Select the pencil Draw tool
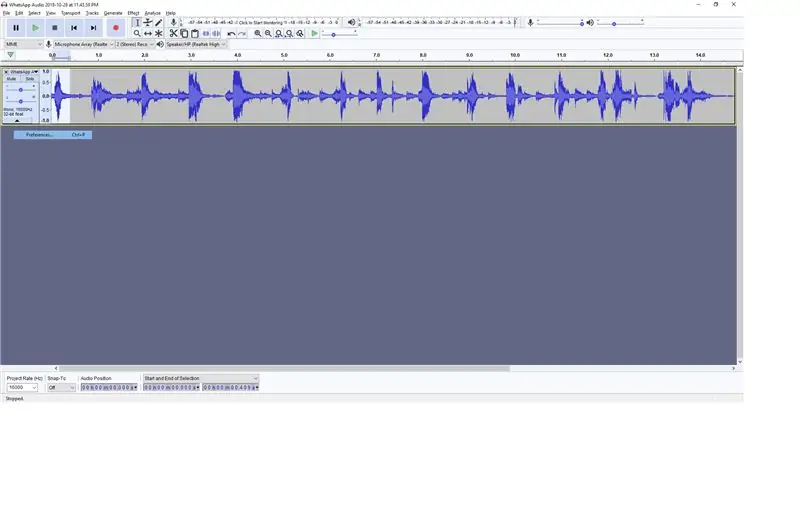 pyautogui.click(x=158, y=22)
